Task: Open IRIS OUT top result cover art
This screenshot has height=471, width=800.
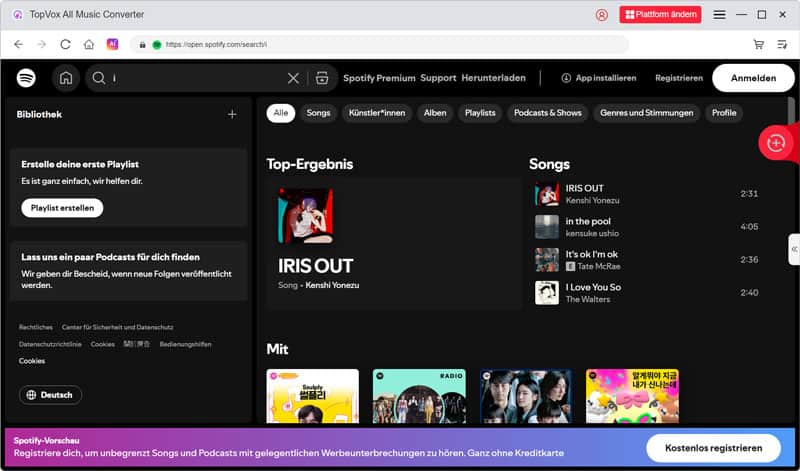Action: point(306,216)
